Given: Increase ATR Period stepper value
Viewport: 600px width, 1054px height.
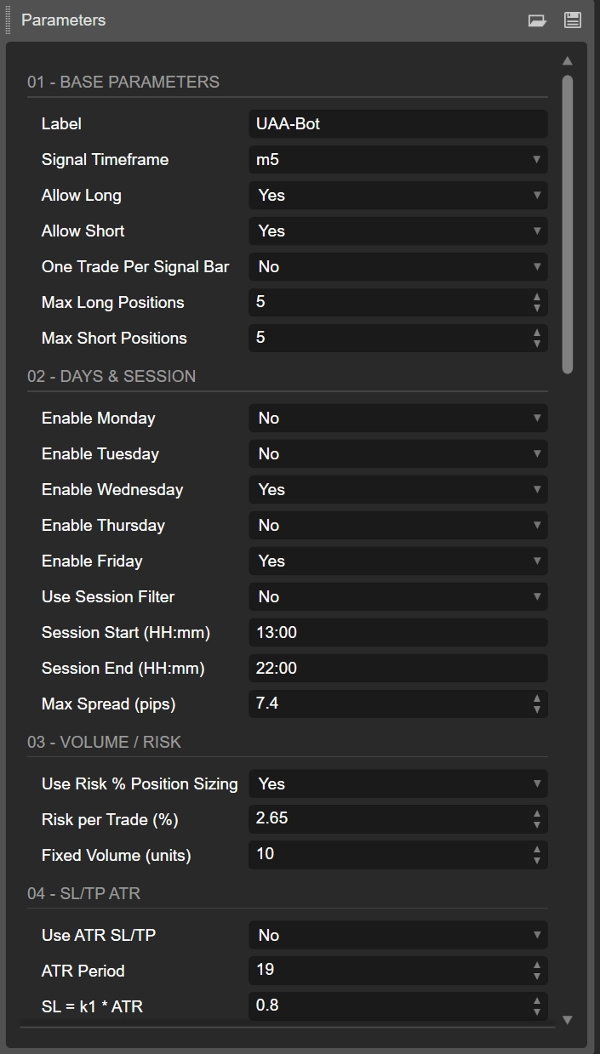Looking at the screenshot, I should tap(537, 965).
